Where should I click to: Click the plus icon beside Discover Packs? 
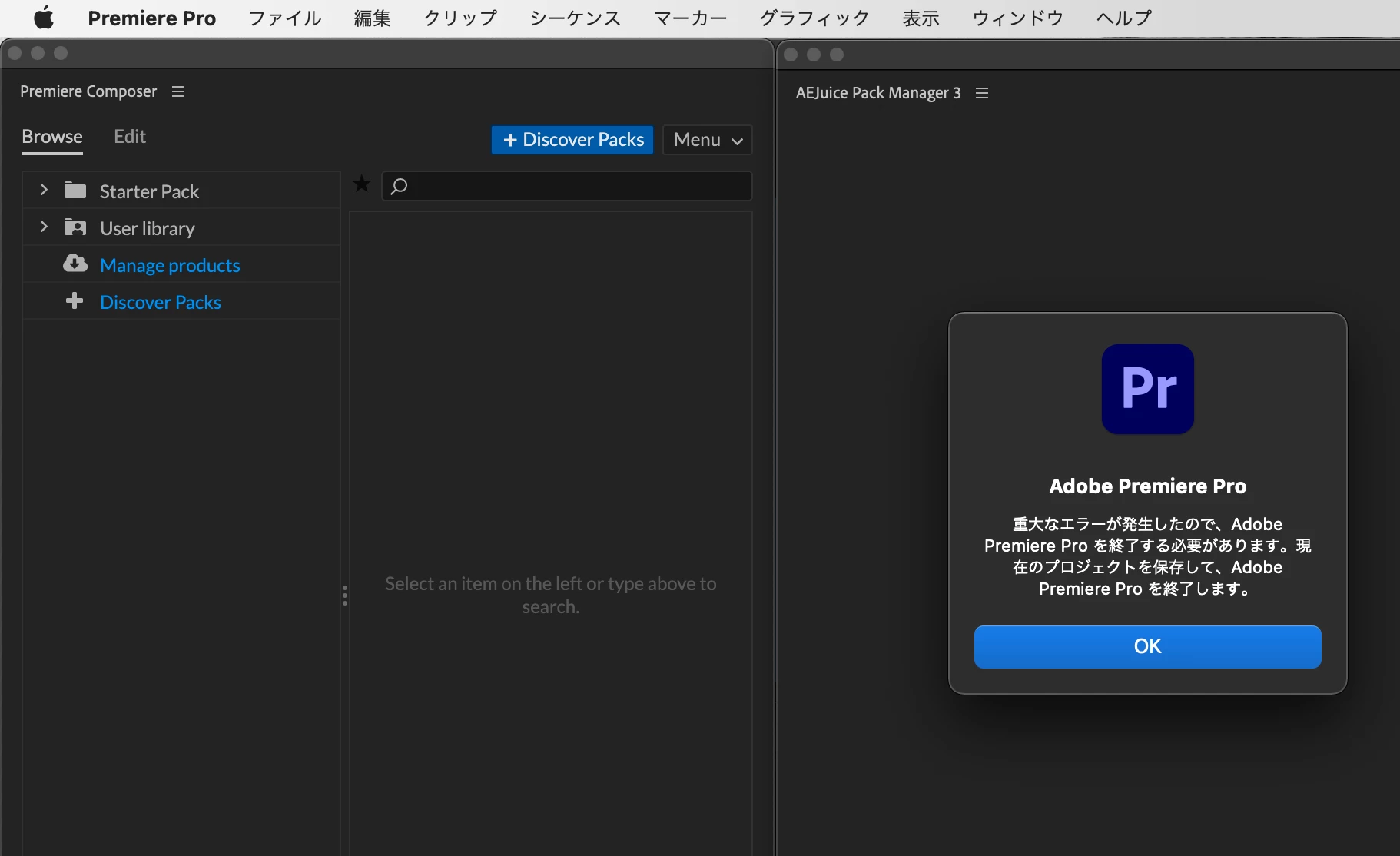click(75, 300)
